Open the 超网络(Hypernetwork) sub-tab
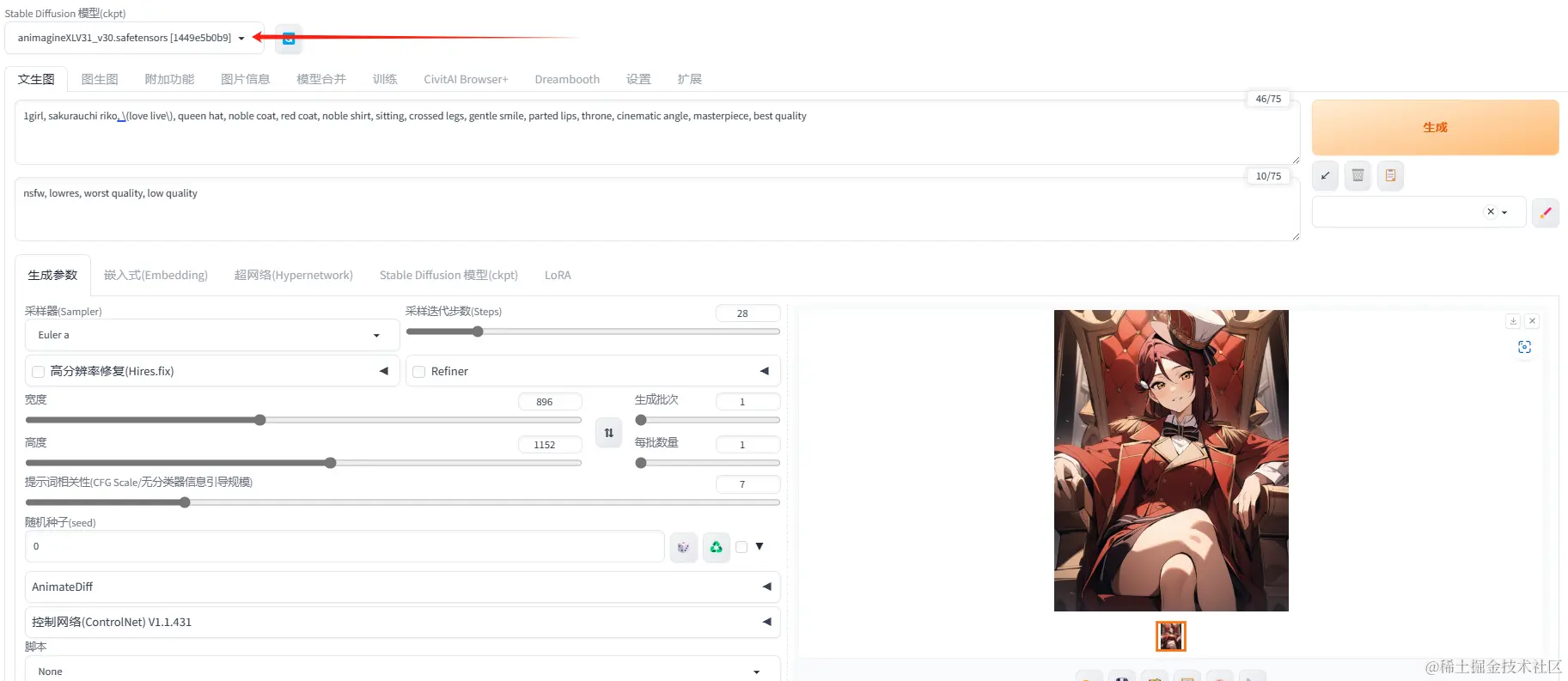Viewport: 1568px width, 681px height. point(294,275)
